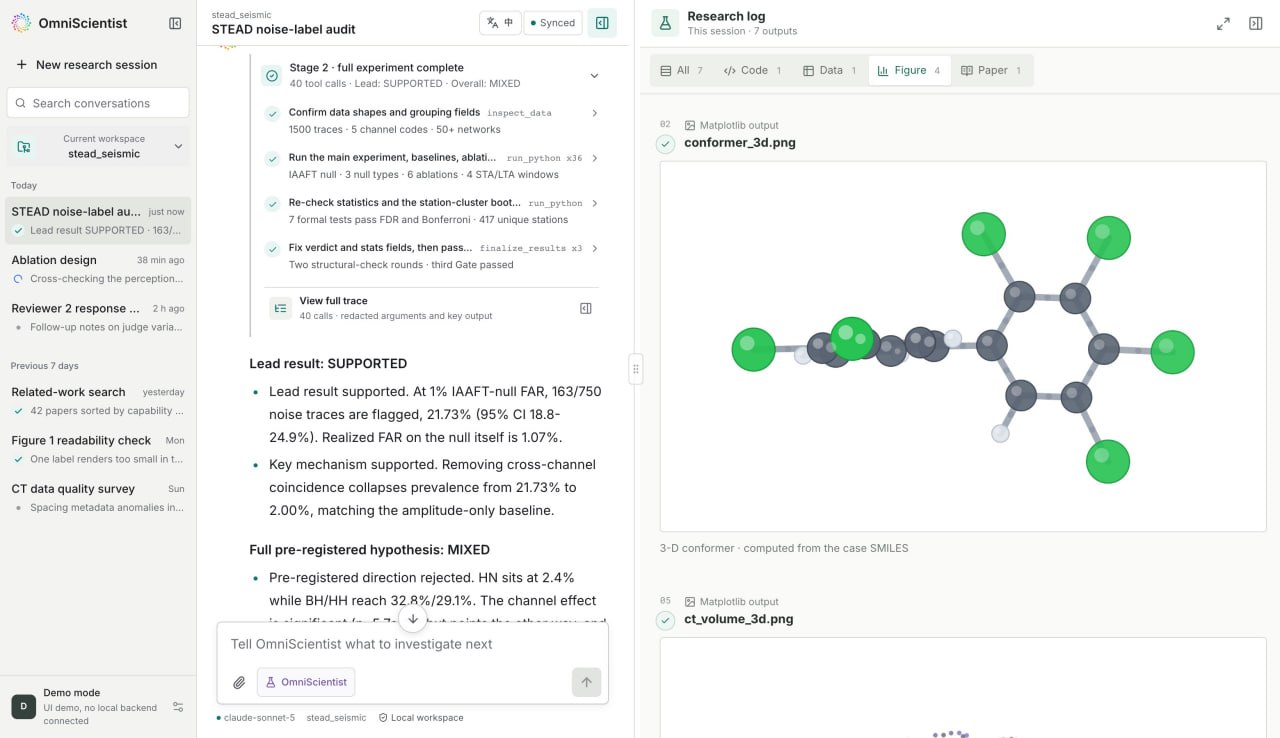The width and height of the screenshot is (1280, 738).
Task: Open the translate language icon button
Action: pos(500,23)
